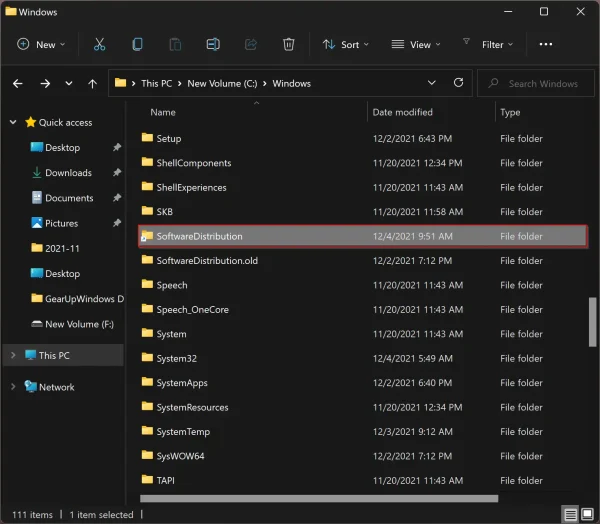Click date 12/3/2021 9:12 AM
The height and width of the screenshot is (524, 600).
click(412, 432)
